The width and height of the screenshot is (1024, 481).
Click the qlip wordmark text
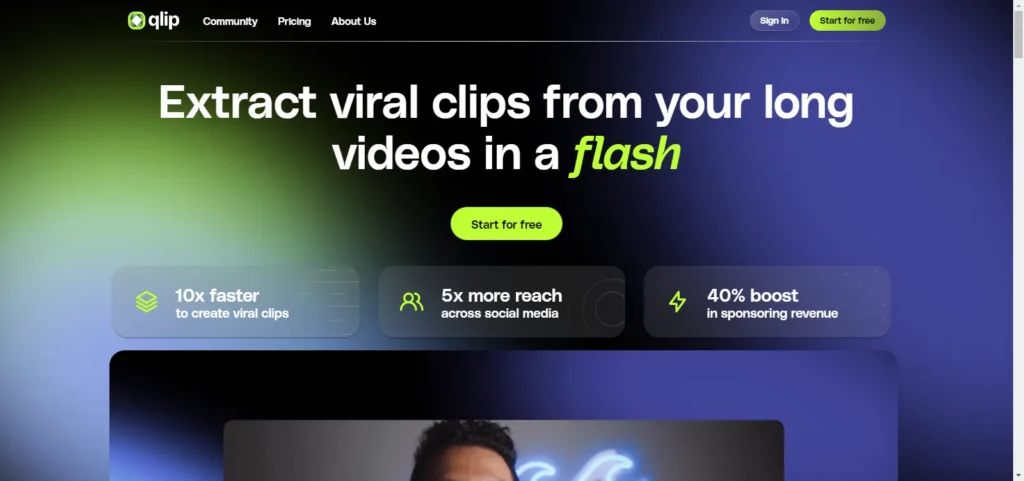point(163,21)
